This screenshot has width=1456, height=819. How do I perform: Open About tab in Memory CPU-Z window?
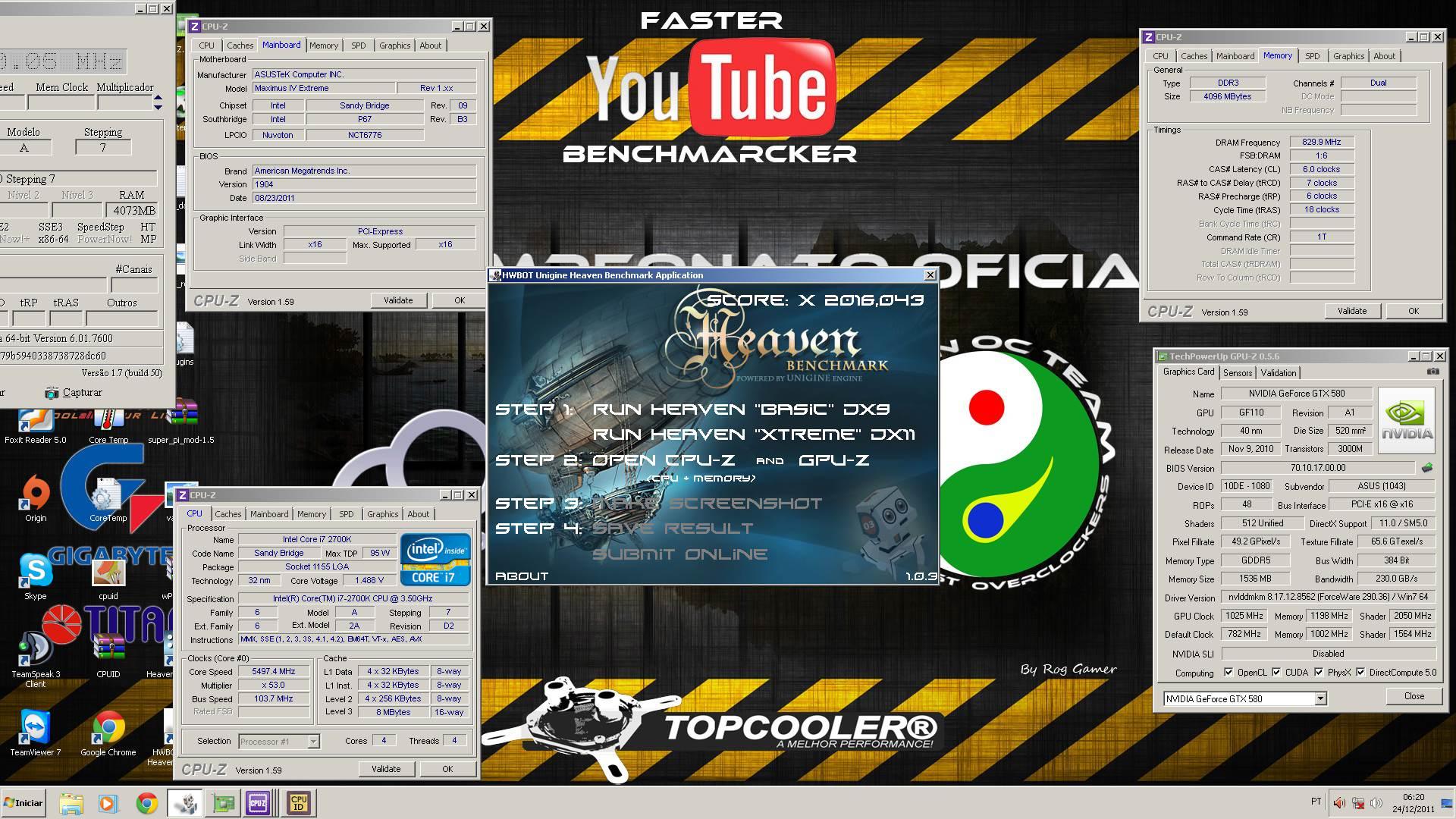click(x=1384, y=56)
